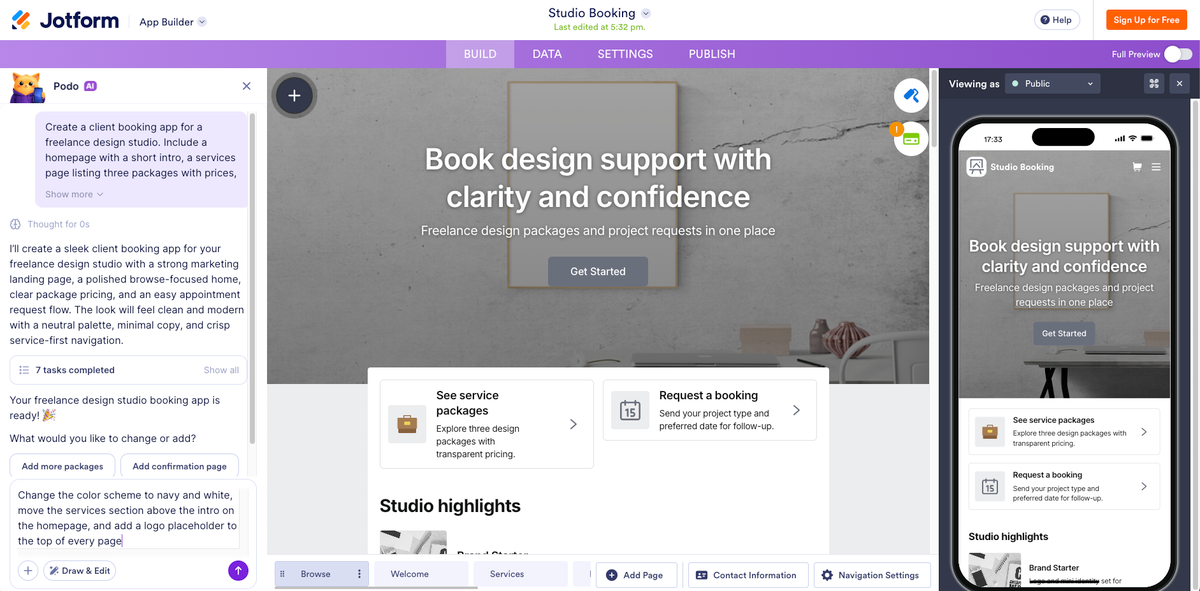Click the chat panel scrollbar
Viewport: 1200px width, 591px height.
point(253,278)
